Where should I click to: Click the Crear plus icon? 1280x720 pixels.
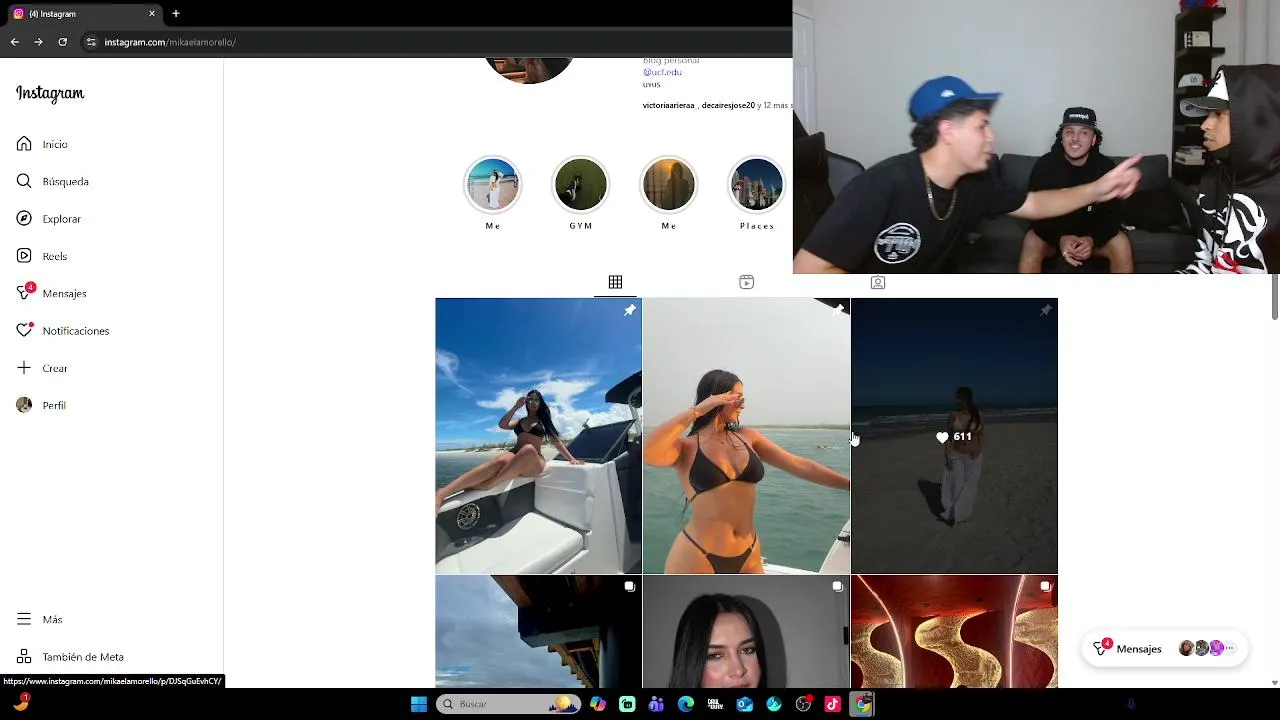24,368
